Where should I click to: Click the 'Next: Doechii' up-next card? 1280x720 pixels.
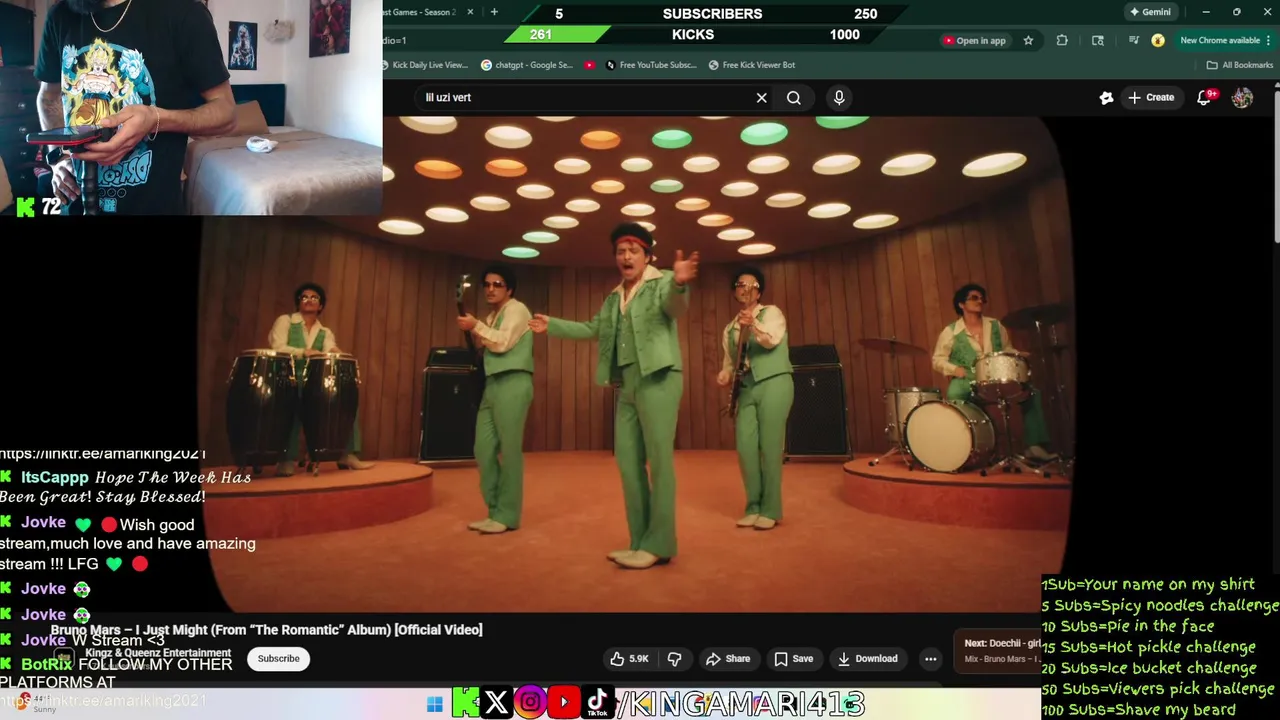point(998,650)
